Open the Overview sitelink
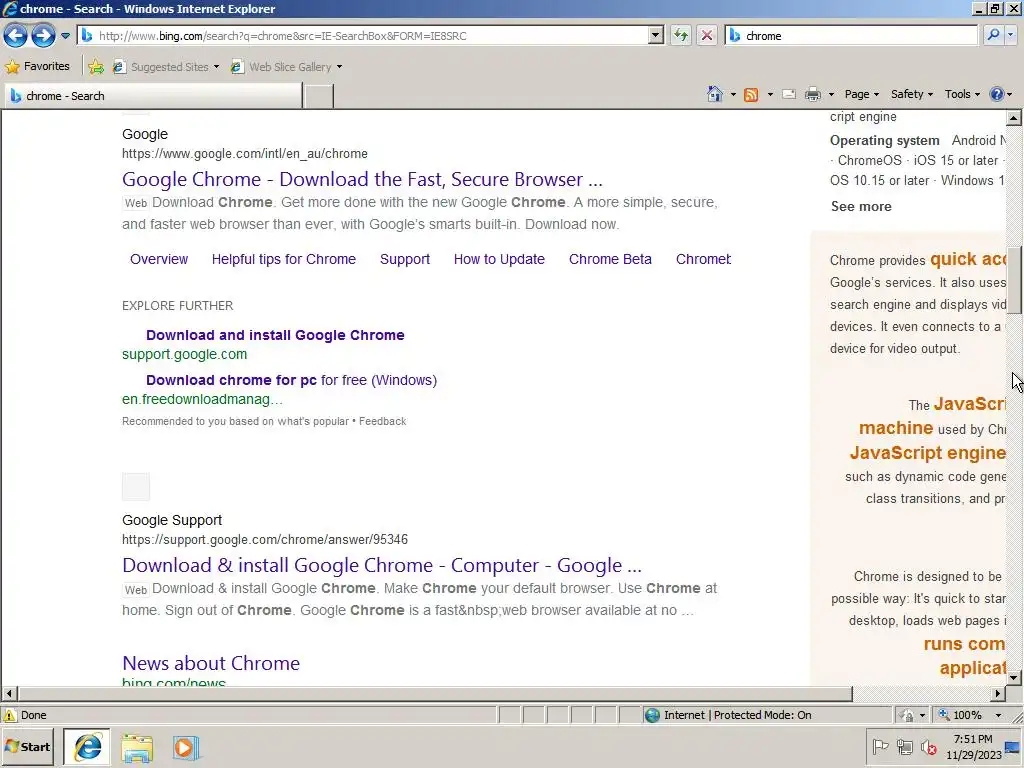The height and width of the screenshot is (768, 1024). coord(159,259)
